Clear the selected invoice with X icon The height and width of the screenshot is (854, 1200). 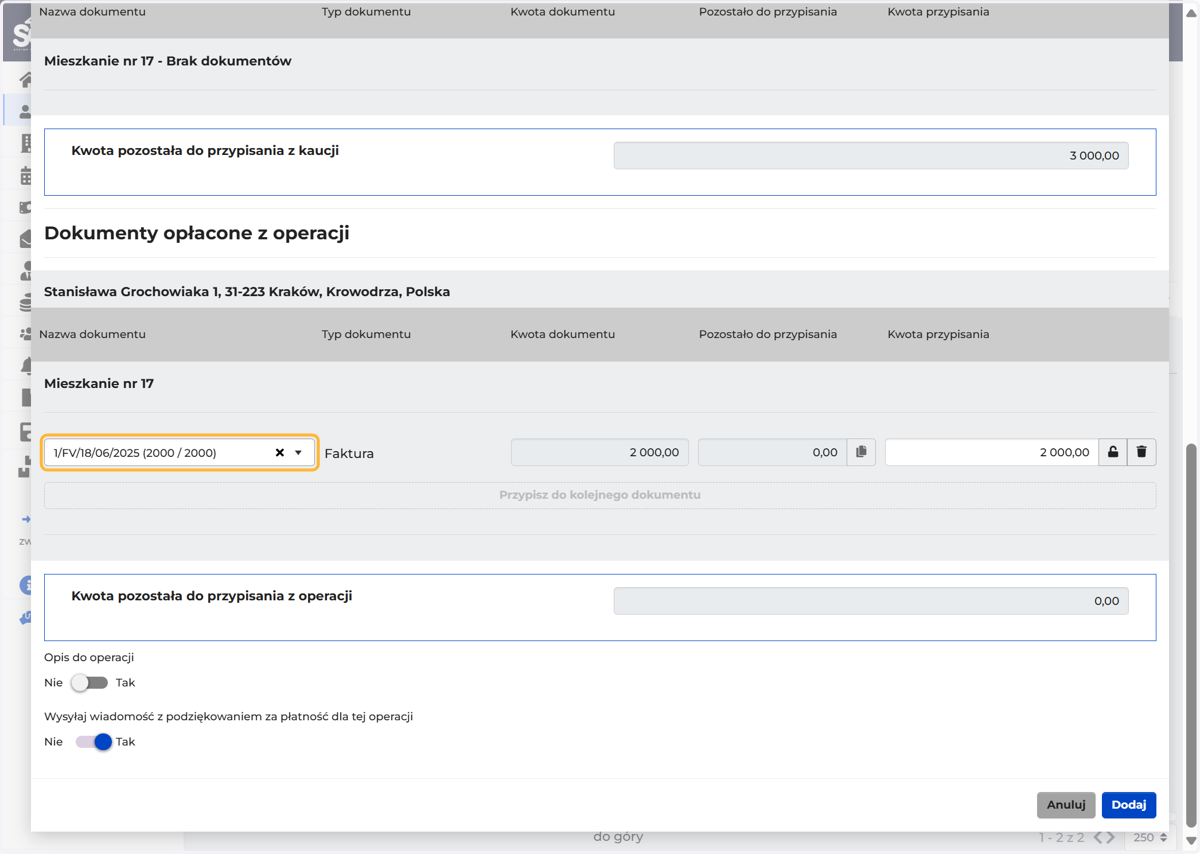pyautogui.click(x=280, y=453)
